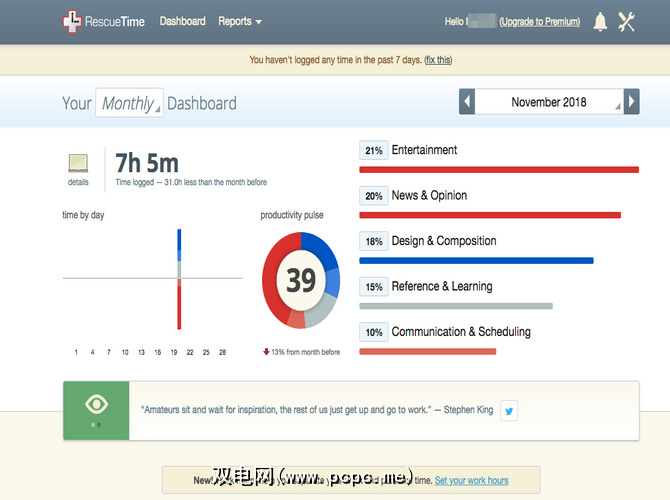Click the laptop details icon

point(78,163)
